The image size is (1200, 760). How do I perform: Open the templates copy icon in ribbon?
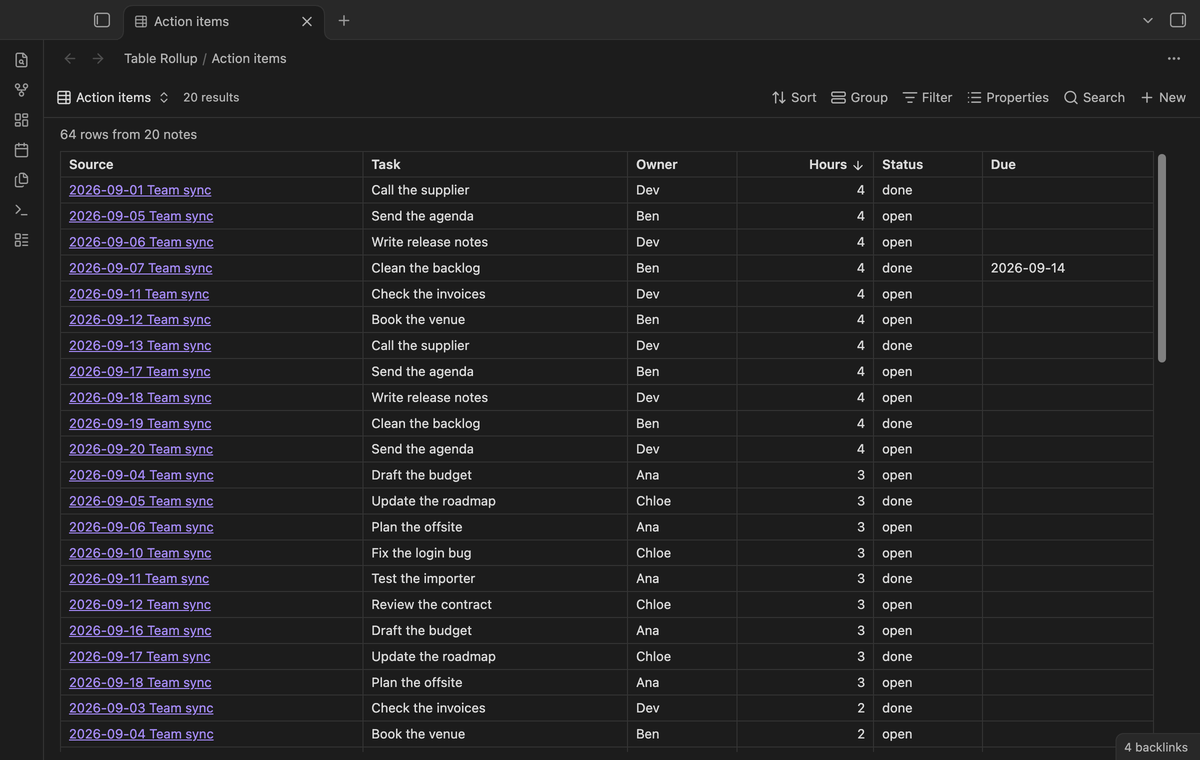point(21,180)
